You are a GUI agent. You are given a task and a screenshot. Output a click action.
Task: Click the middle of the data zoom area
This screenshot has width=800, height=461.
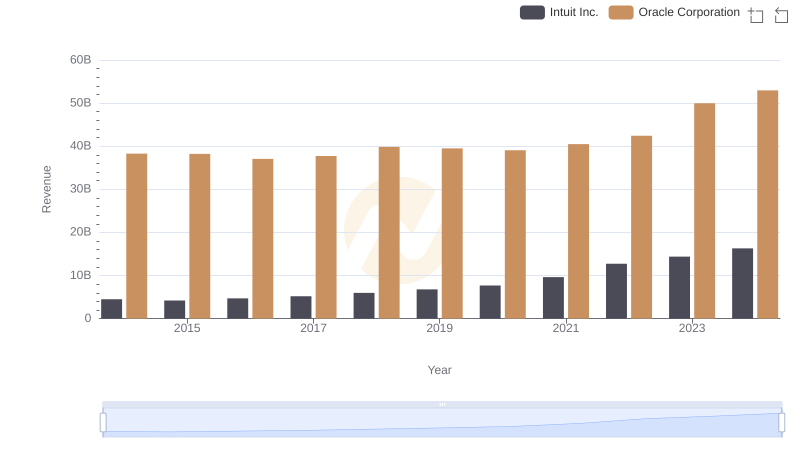pyautogui.click(x=442, y=423)
